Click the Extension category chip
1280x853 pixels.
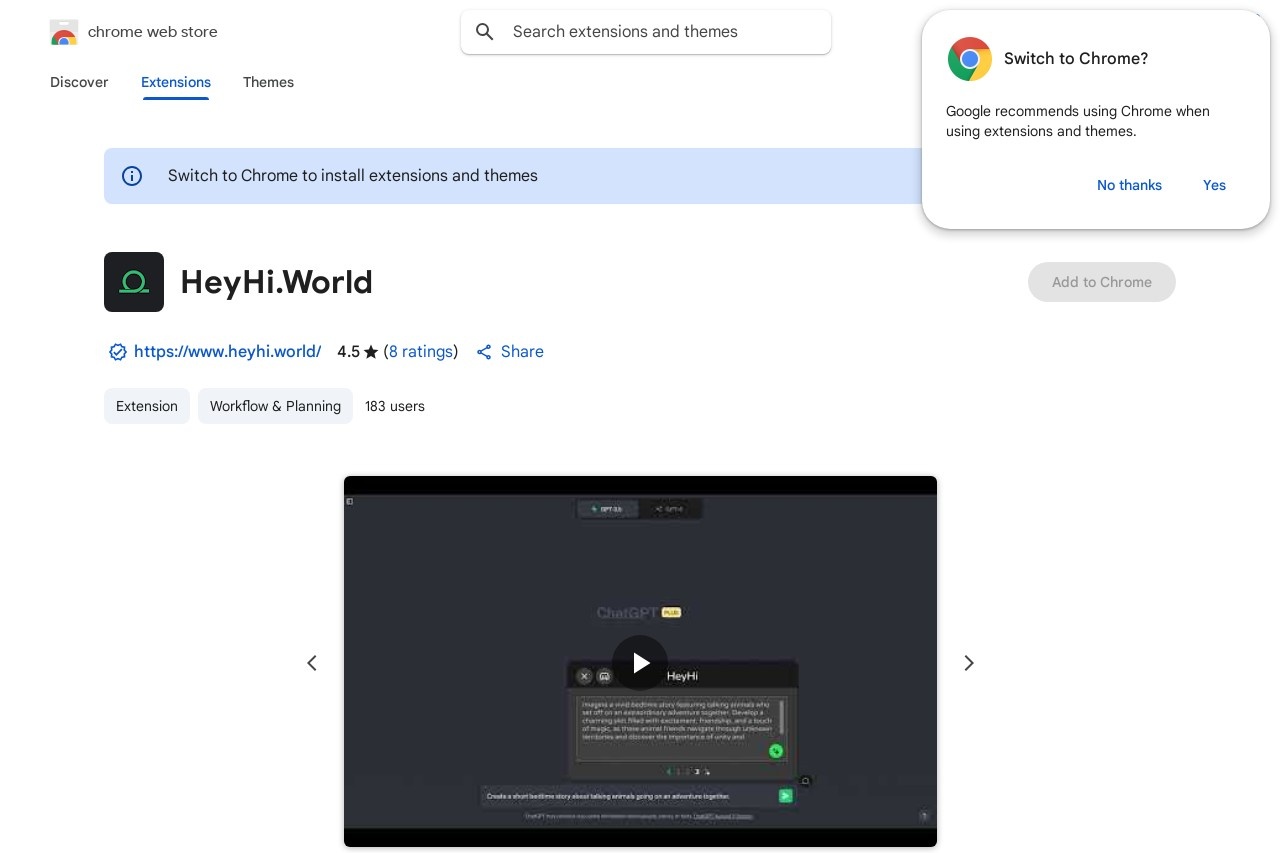[x=147, y=406]
